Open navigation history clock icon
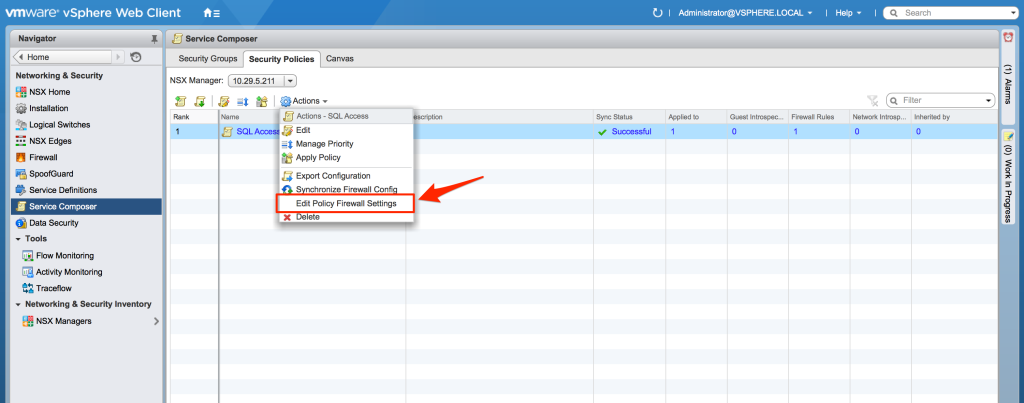Viewport: 1024px width, 403px height. (136, 57)
